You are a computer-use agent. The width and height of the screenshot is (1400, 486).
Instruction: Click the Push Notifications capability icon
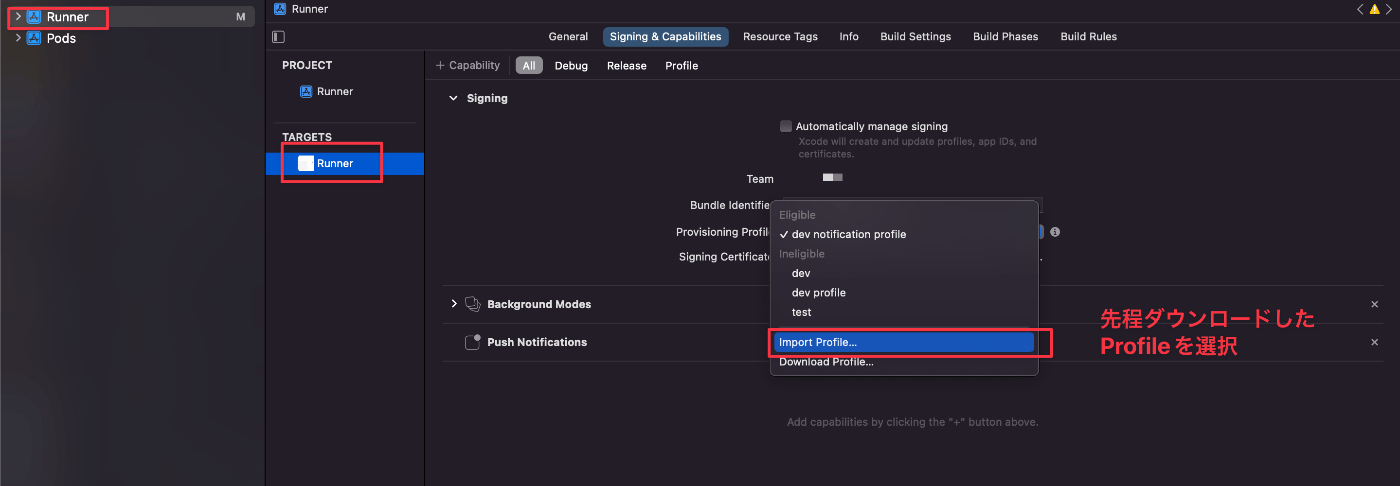[x=473, y=342]
